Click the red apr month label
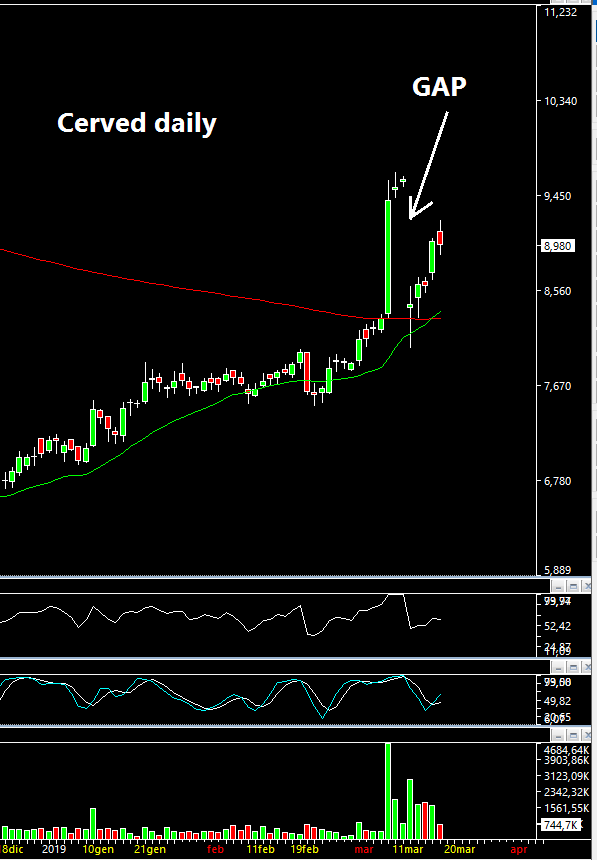Screen dimensions: 597x860 click(519, 849)
